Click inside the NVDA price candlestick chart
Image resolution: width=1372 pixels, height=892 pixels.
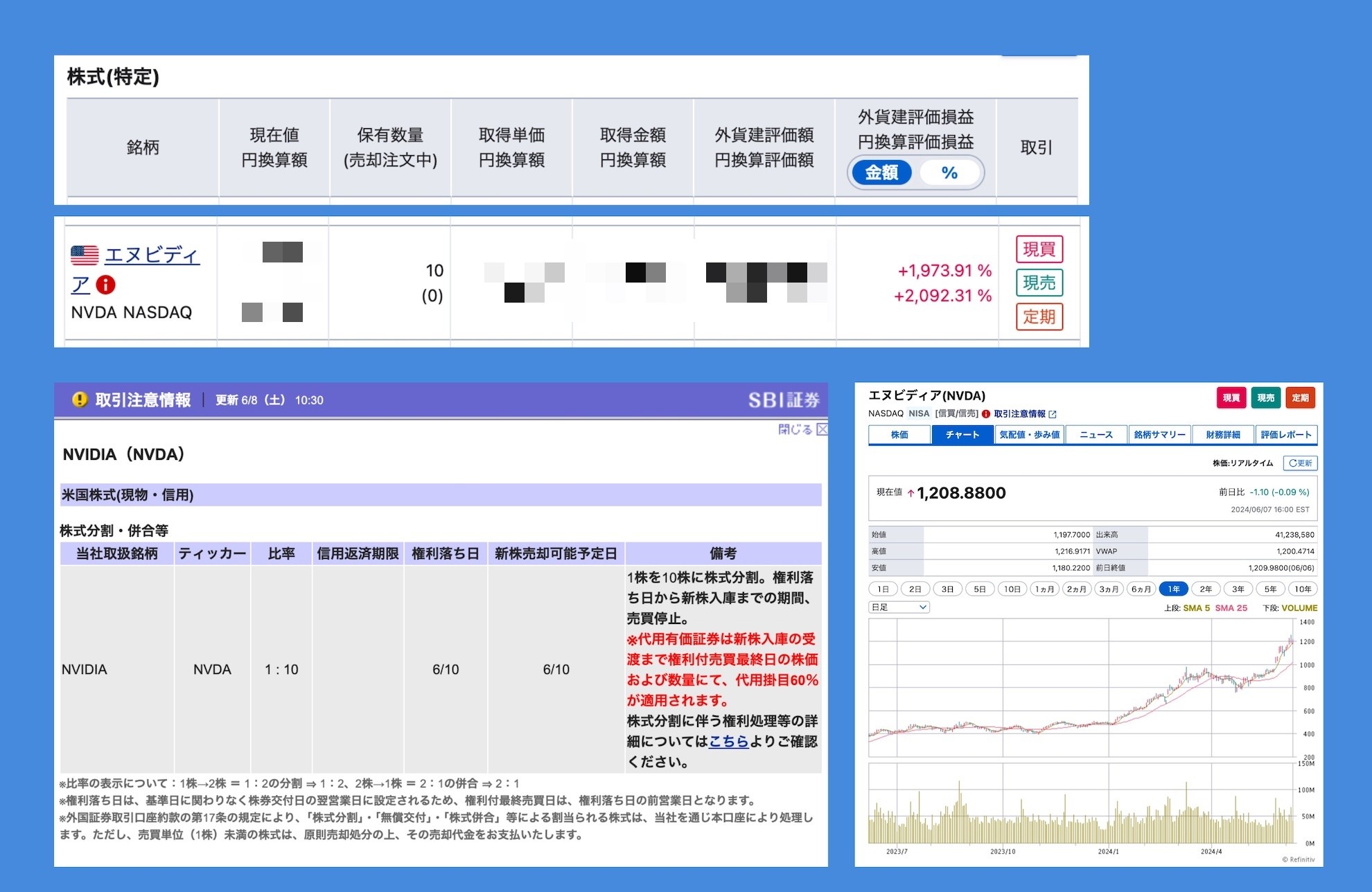point(1082,687)
